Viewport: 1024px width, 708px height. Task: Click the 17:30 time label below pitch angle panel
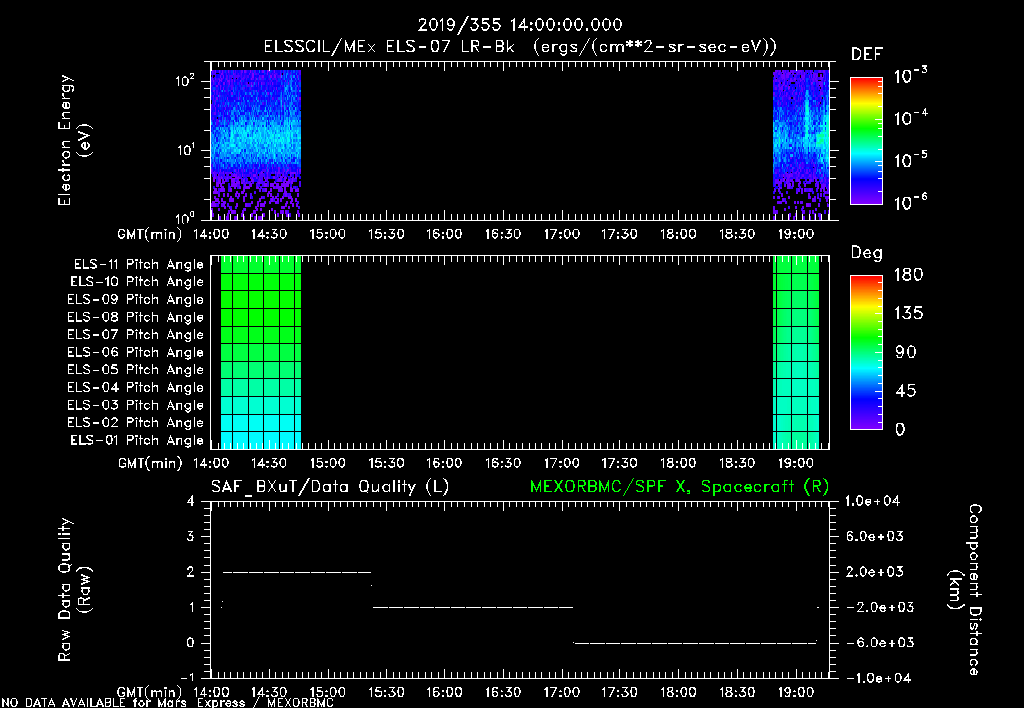619,464
